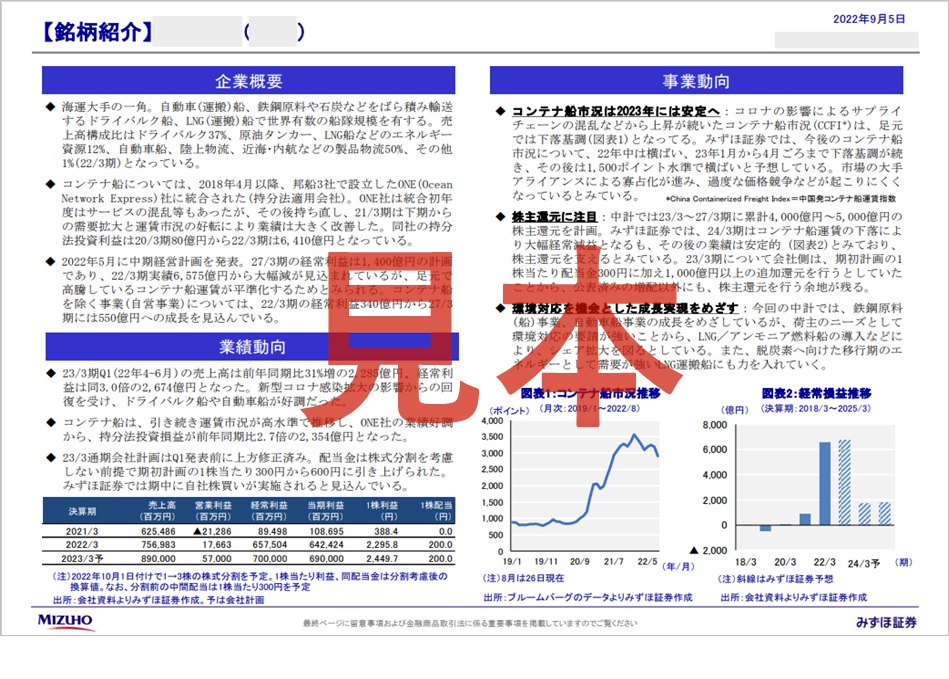Screen dimensions: 949x679
Task: Click EPS value 2,295.8
Action: [x=382, y=545]
